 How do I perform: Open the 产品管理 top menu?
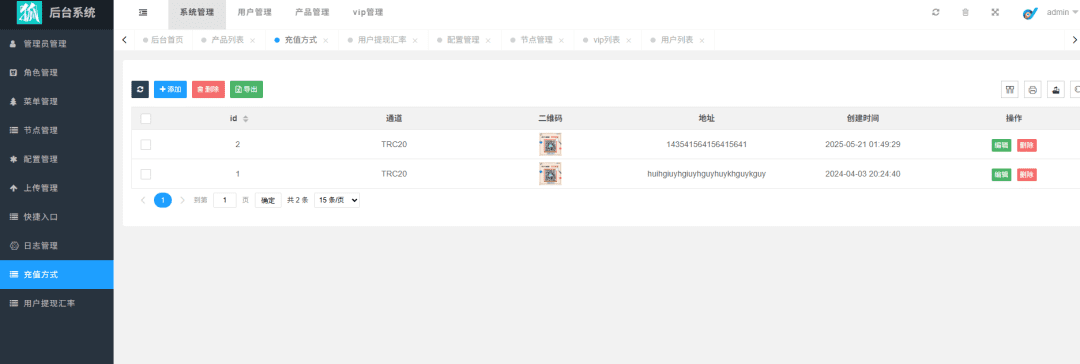coord(312,12)
